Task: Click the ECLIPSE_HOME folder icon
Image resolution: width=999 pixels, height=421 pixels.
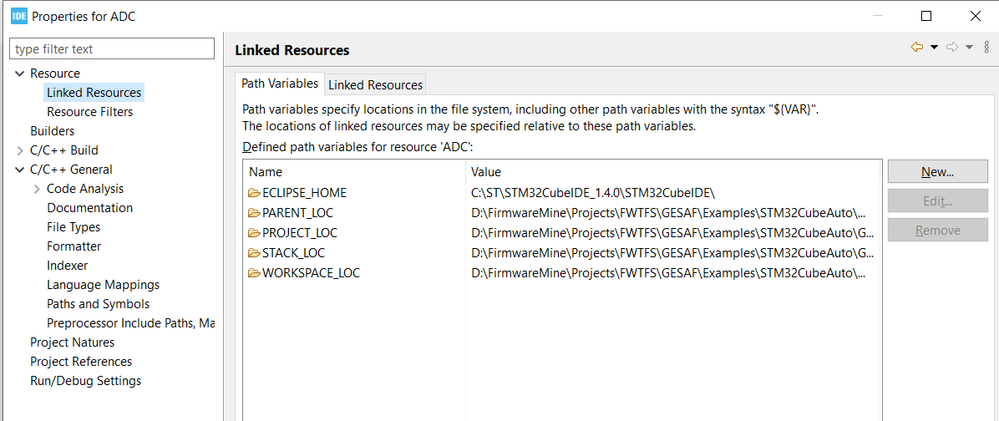Action: click(x=254, y=192)
